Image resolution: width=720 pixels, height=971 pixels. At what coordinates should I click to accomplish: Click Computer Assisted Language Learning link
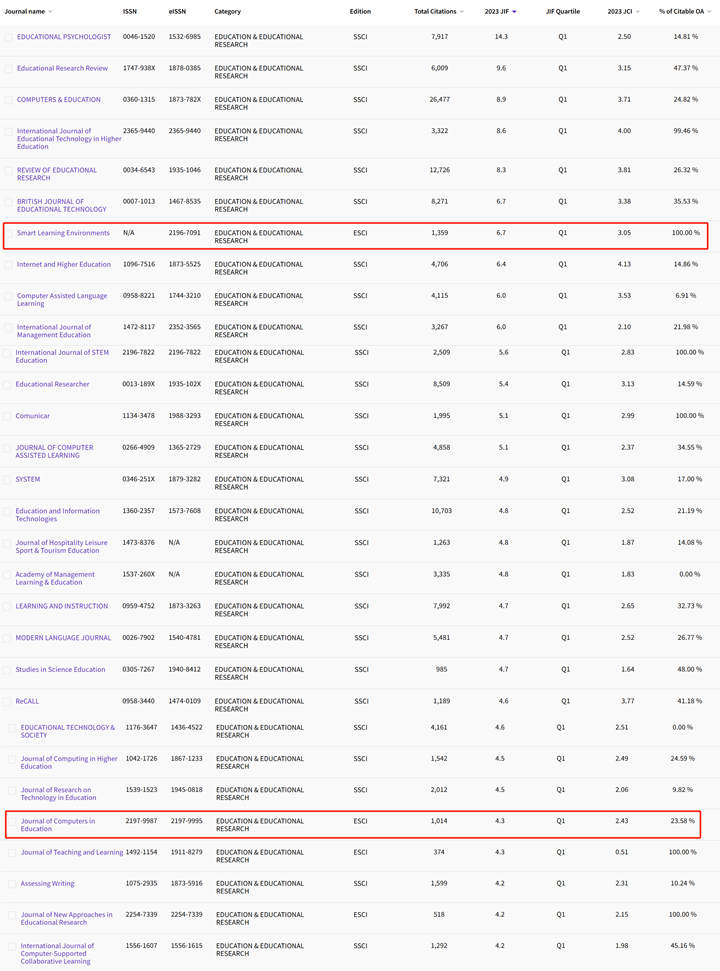tap(62, 300)
